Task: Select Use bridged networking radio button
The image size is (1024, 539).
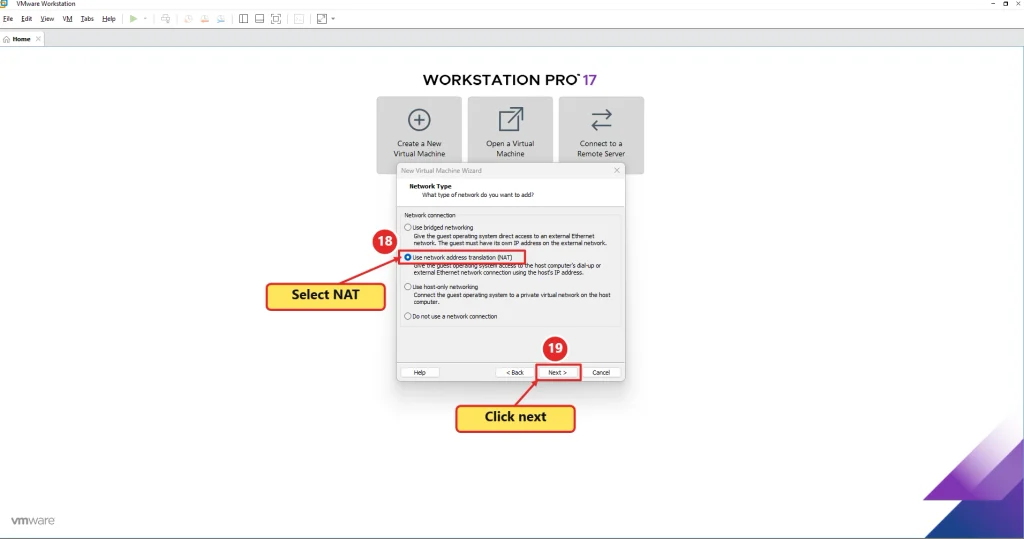Action: (x=408, y=227)
